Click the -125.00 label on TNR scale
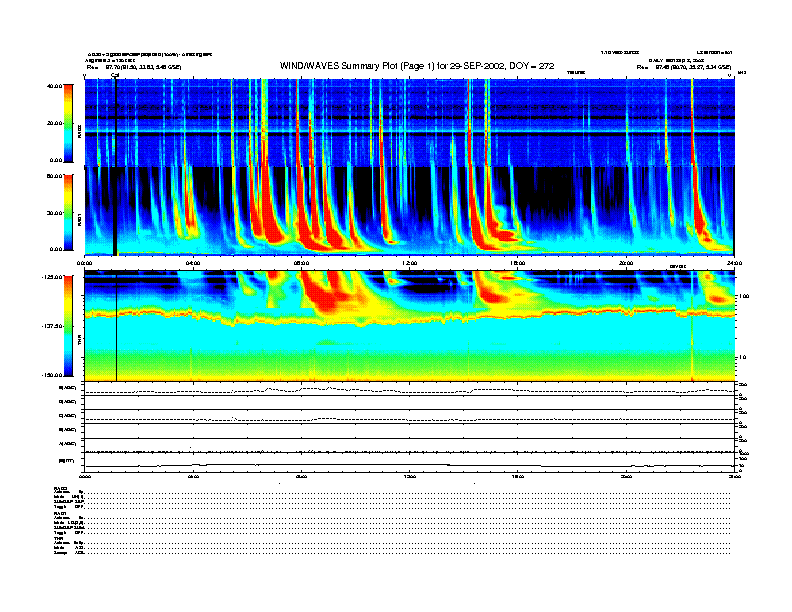 coord(52,277)
